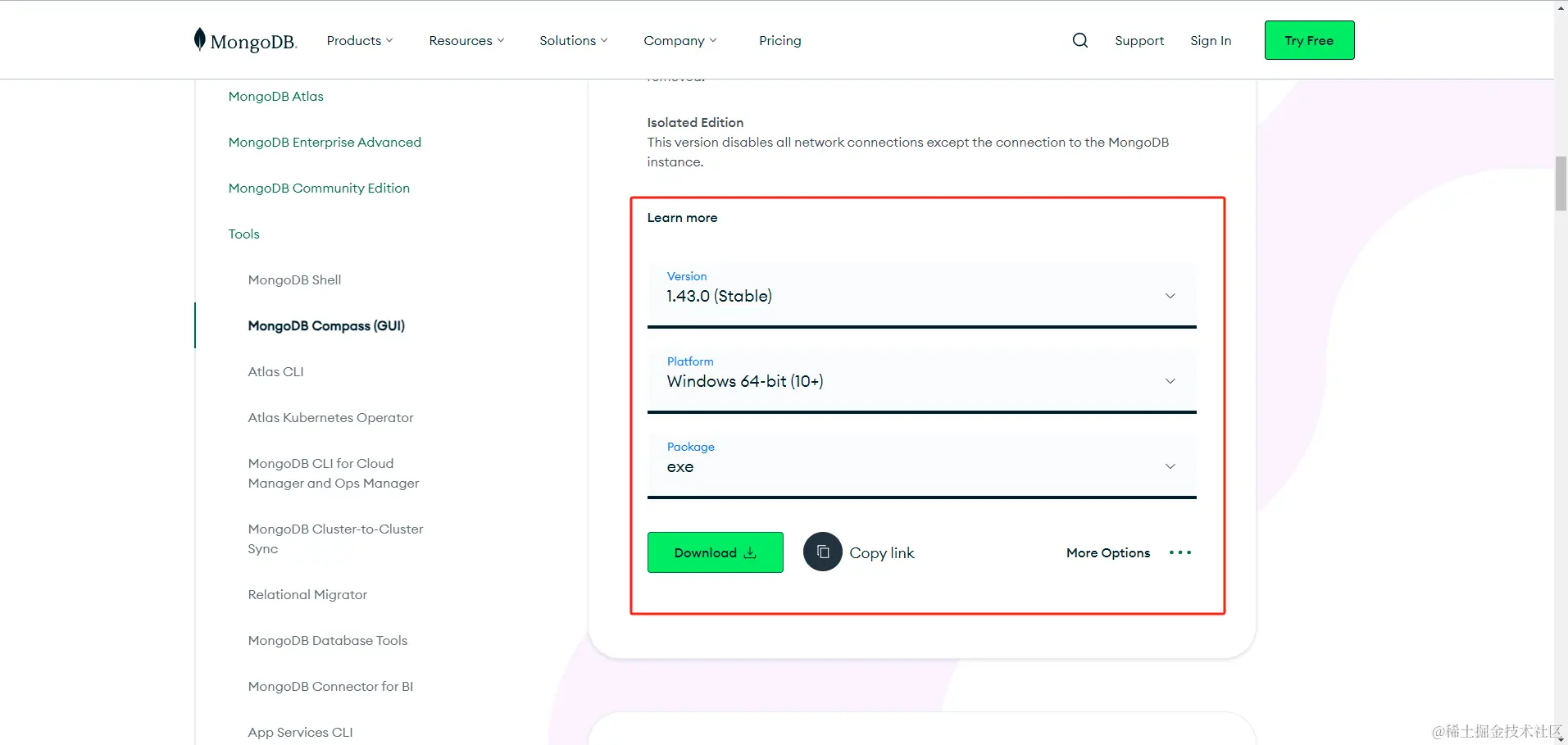Open App Services CLI sidebar item

[x=300, y=732]
